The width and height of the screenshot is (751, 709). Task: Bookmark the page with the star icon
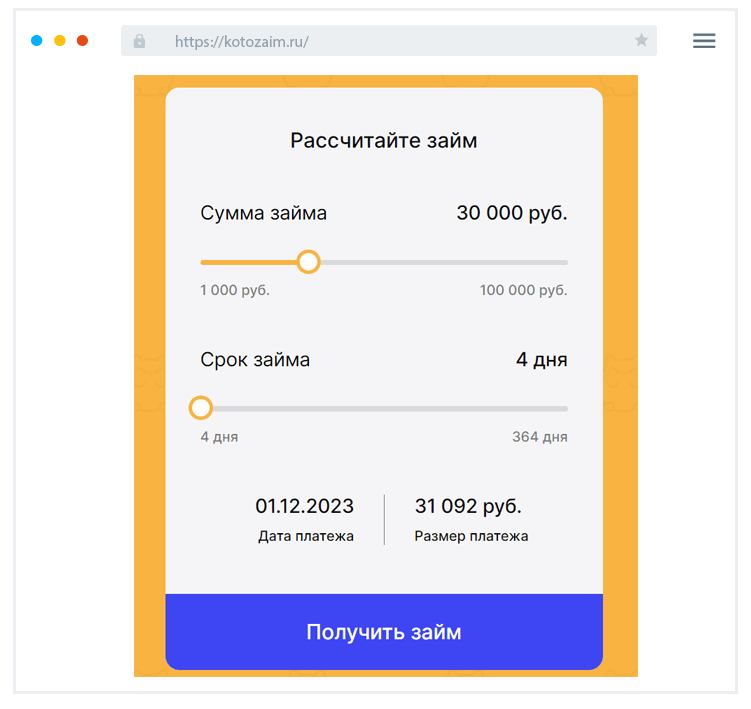tap(641, 41)
